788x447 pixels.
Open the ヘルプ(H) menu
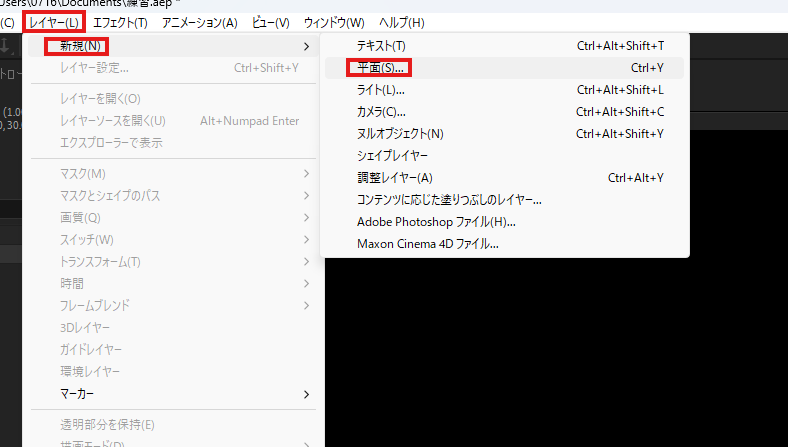tap(401, 22)
